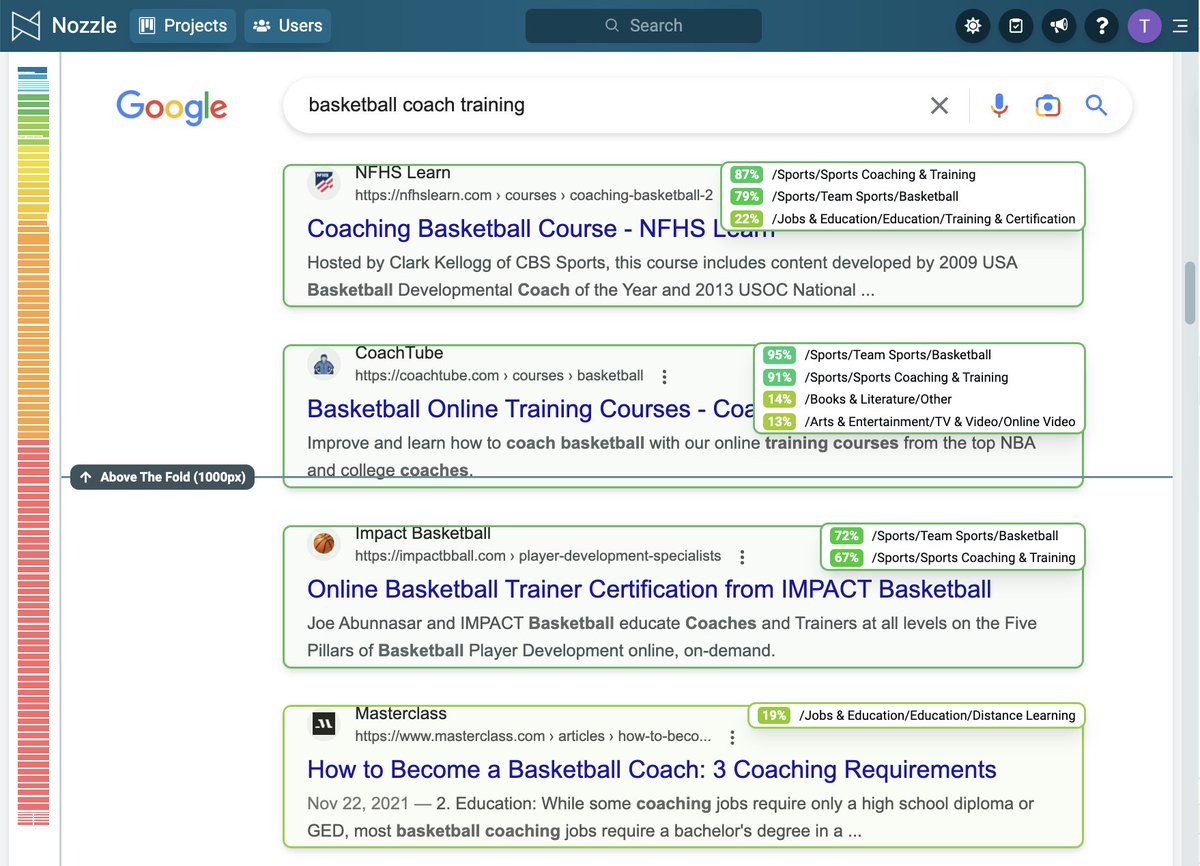Click the CoachTube favicon
Screen dimensions: 1200x866
pos(323,364)
